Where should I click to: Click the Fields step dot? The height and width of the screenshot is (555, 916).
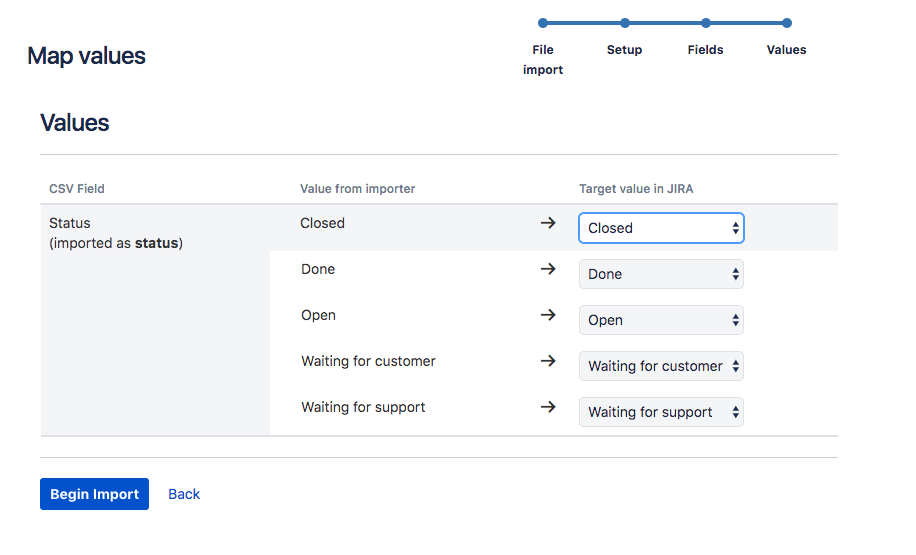pyautogui.click(x=706, y=23)
